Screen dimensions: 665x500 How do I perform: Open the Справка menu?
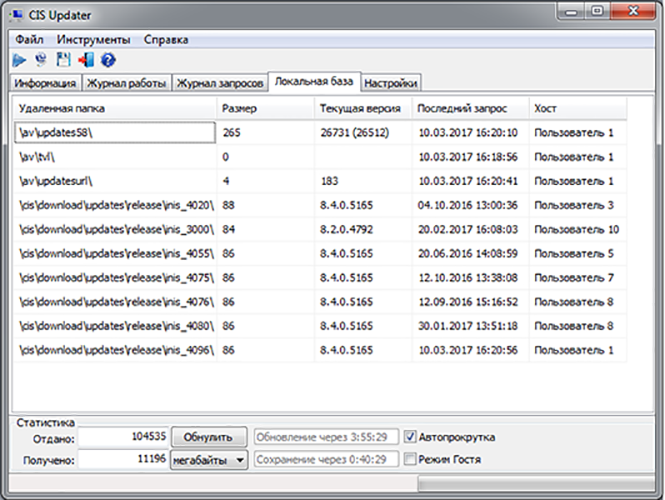(x=165, y=40)
